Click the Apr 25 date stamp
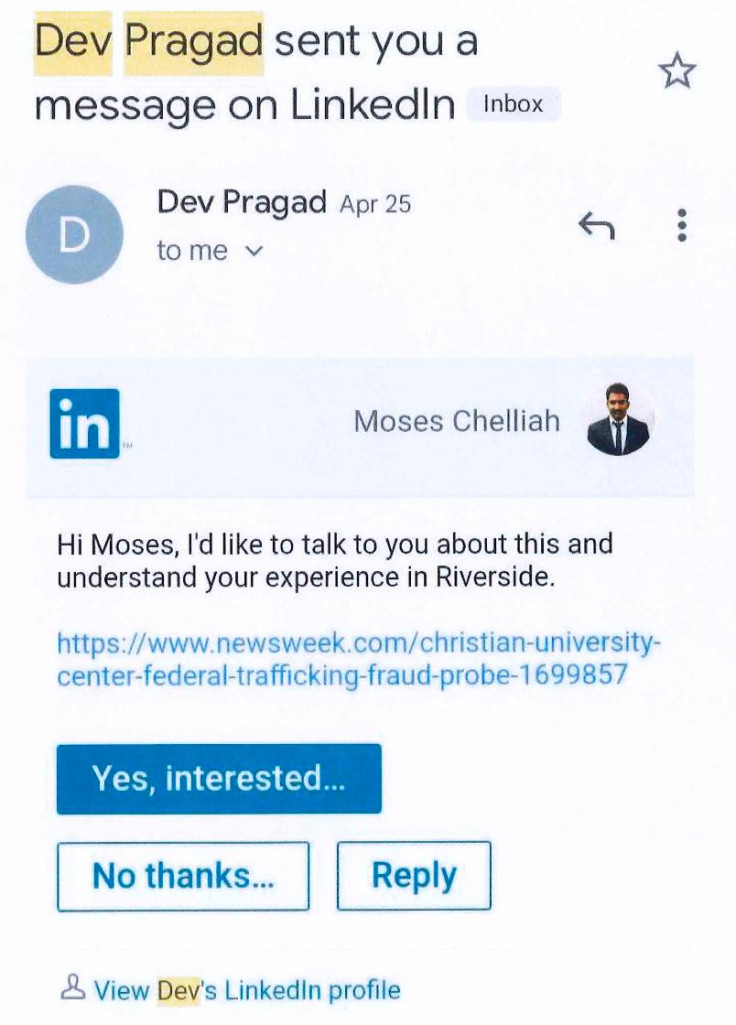This screenshot has width=736, height=1025. pos(375,205)
